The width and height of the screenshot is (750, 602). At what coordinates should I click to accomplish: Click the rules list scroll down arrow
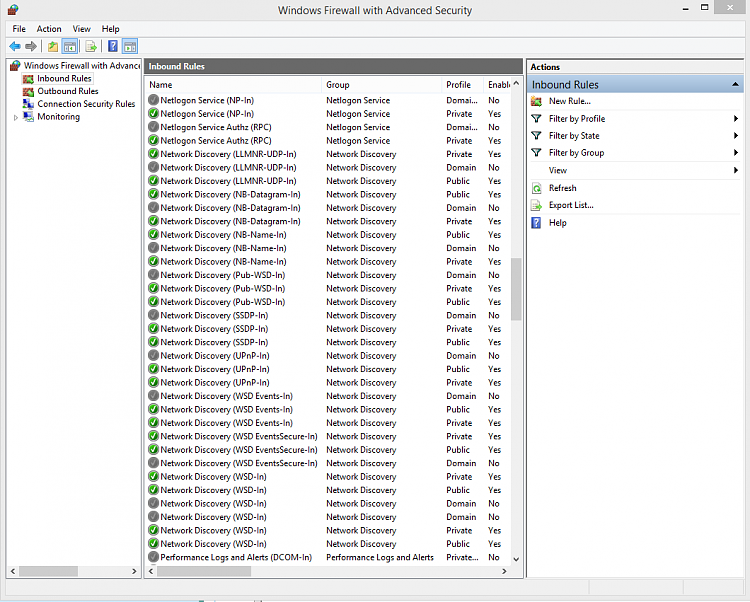pos(516,559)
